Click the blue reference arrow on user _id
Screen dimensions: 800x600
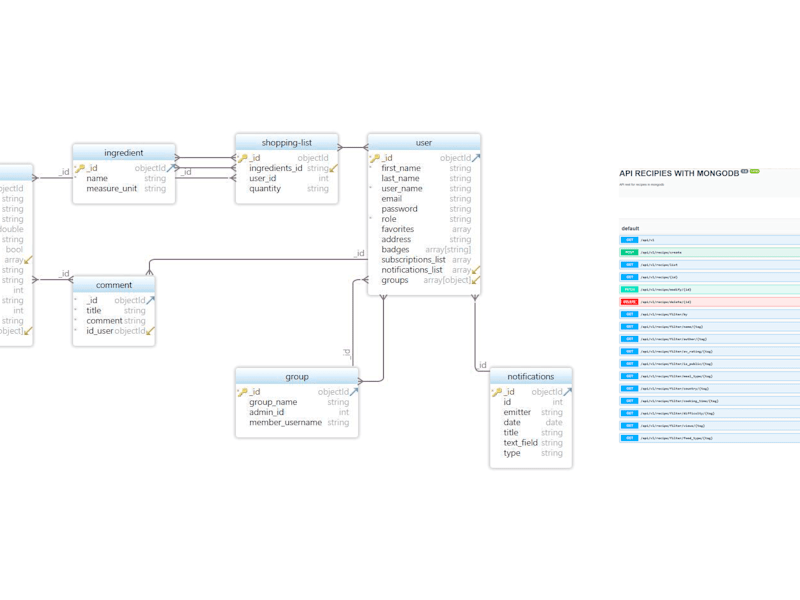coord(476,158)
